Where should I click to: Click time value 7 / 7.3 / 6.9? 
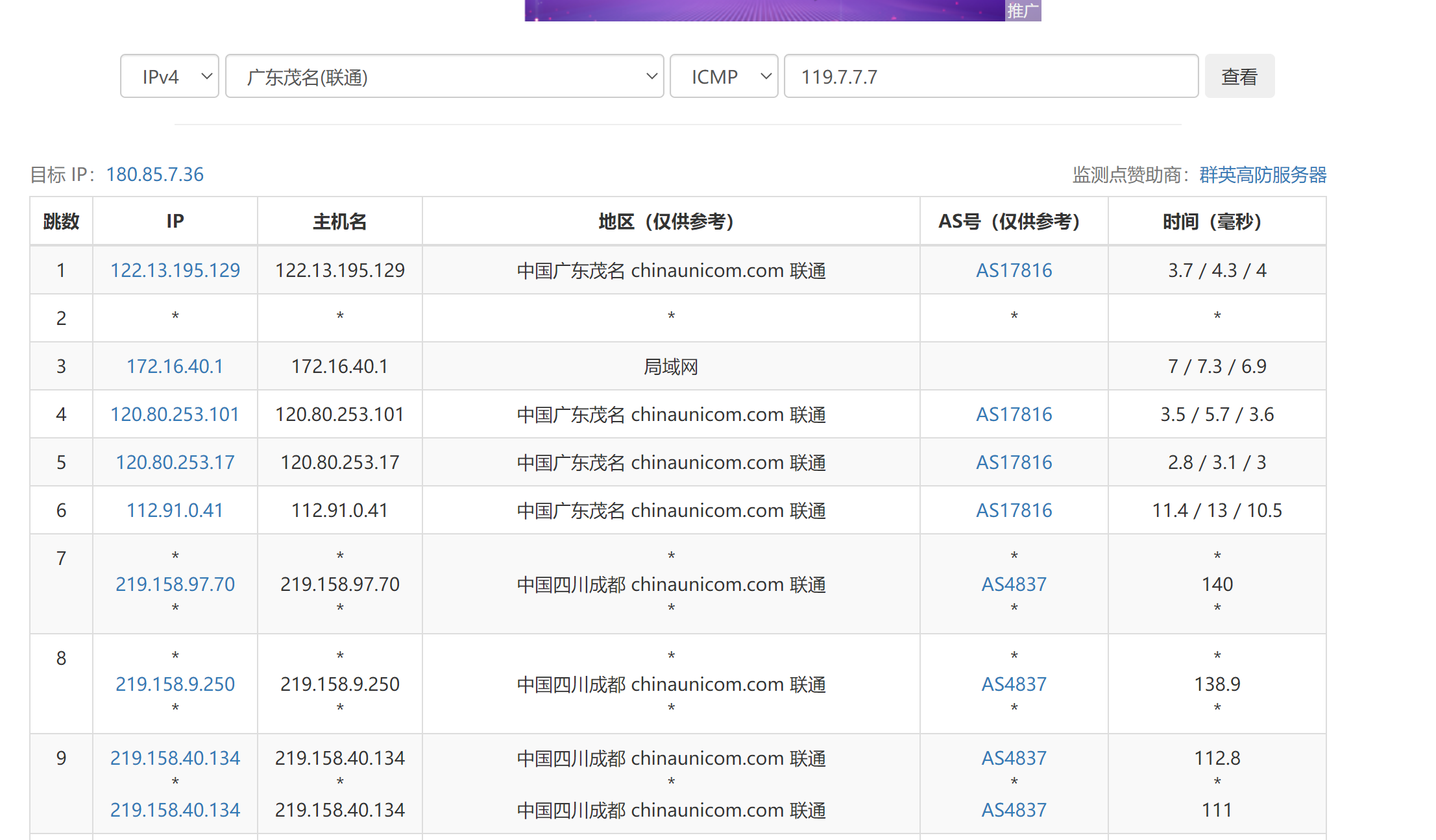[x=1217, y=366]
